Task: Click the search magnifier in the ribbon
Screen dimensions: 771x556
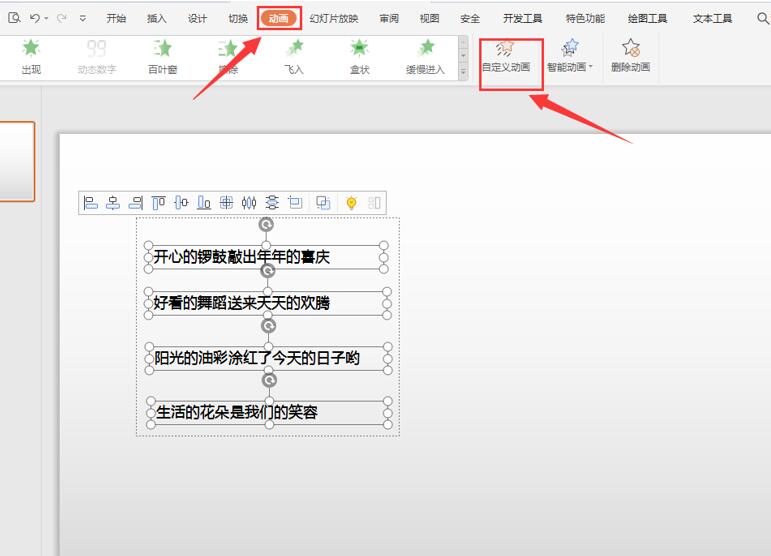Action: click(762, 19)
